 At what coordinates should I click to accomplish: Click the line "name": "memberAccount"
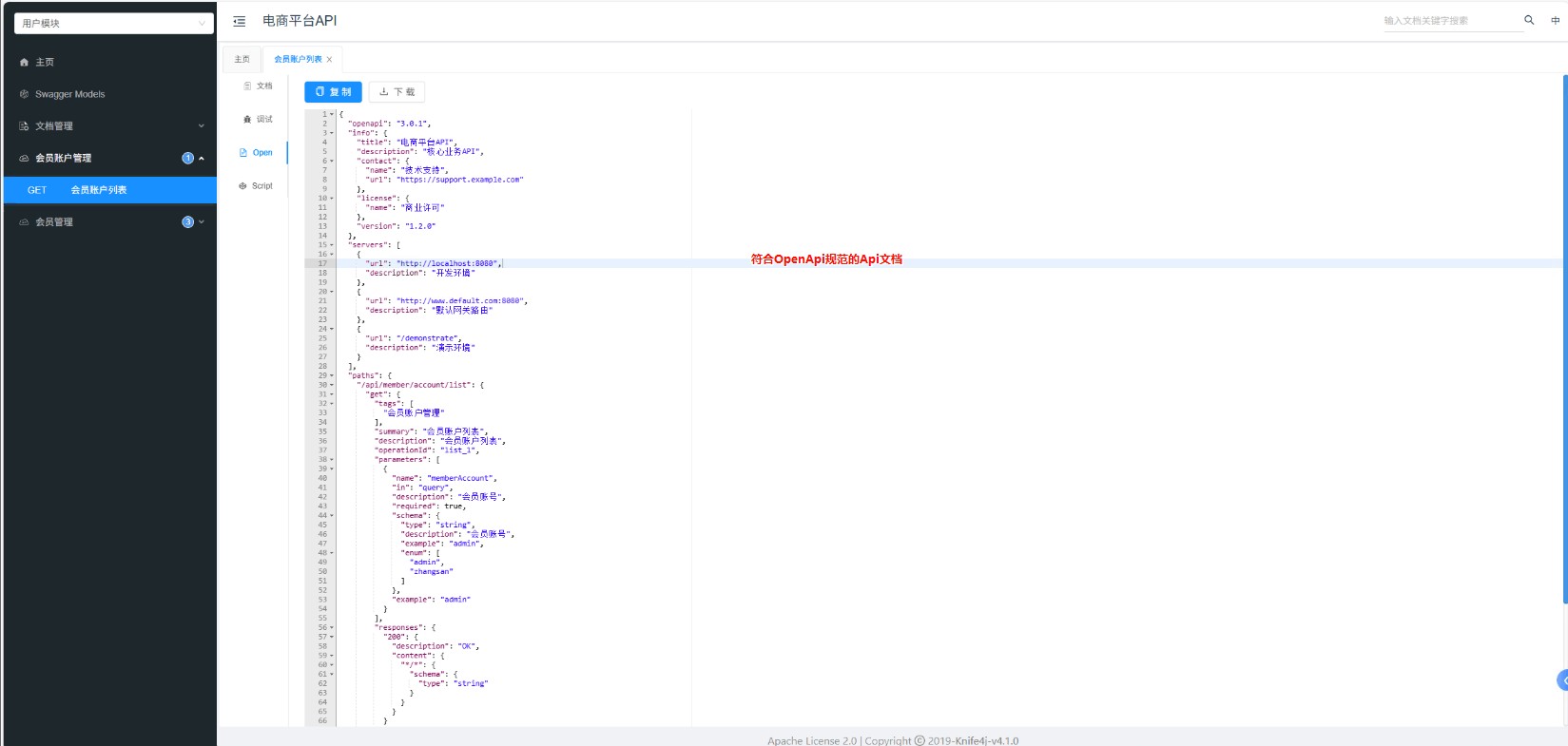444,478
